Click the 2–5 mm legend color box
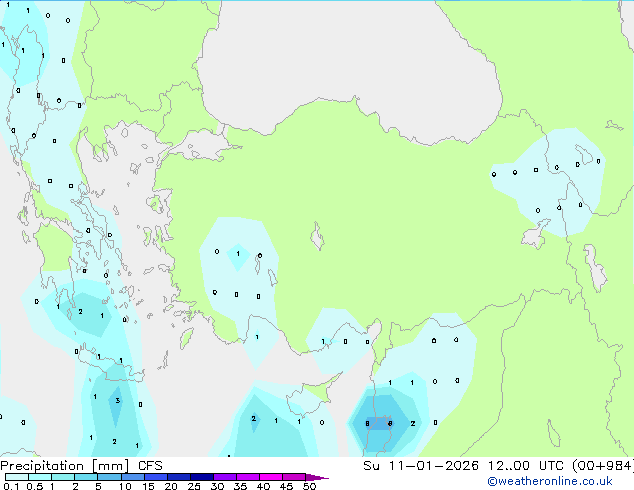Image resolution: width=634 pixels, height=490 pixels. point(86,477)
